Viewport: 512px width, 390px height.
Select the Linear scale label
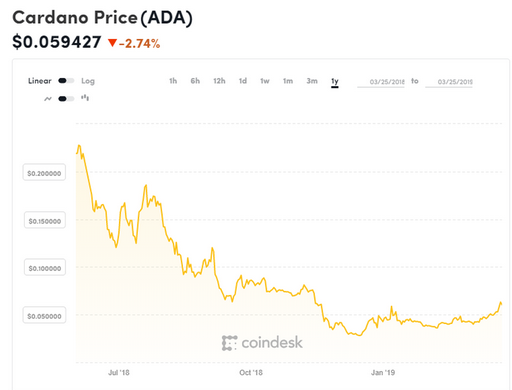[x=40, y=81]
